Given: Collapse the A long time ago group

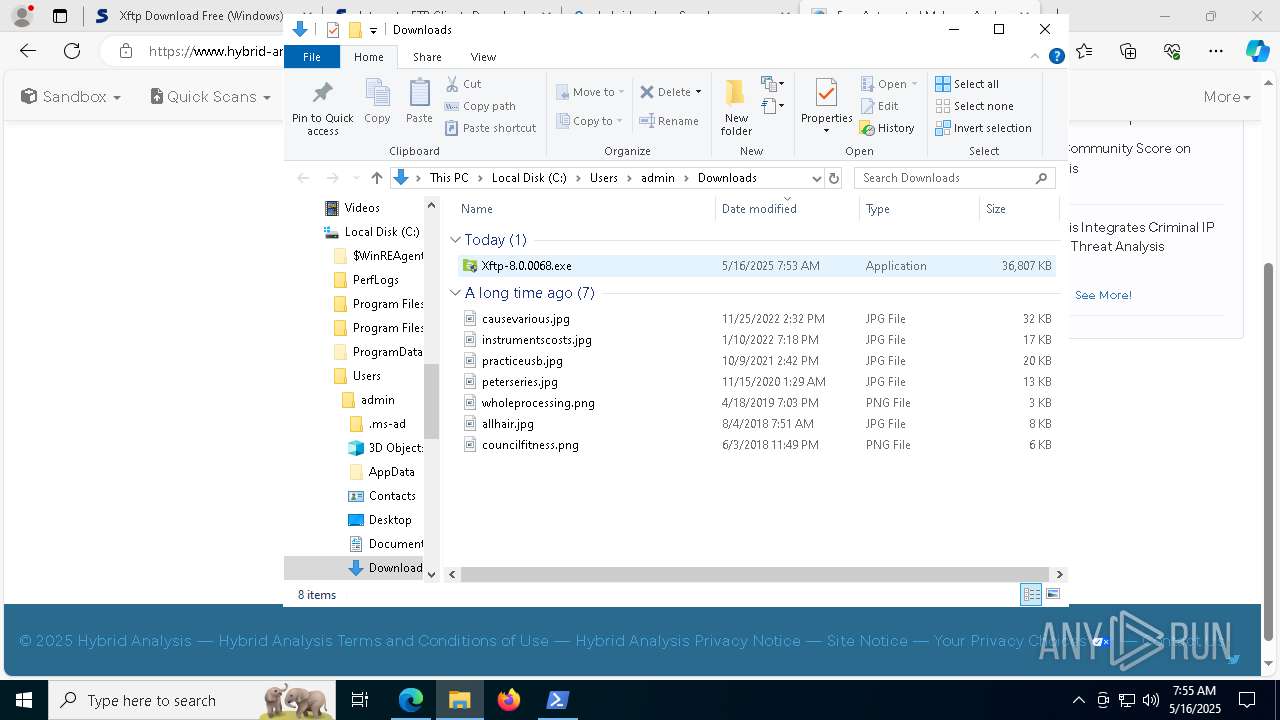Looking at the screenshot, I should (455, 293).
